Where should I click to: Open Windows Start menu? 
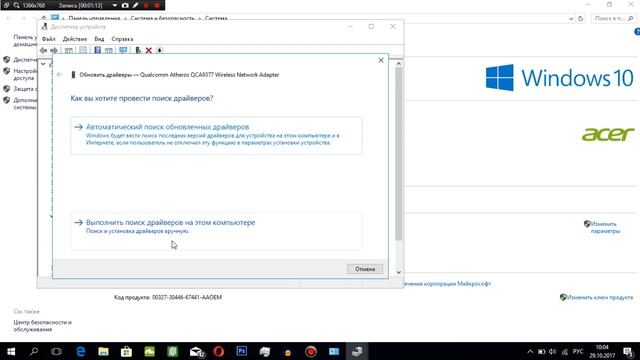[11, 351]
